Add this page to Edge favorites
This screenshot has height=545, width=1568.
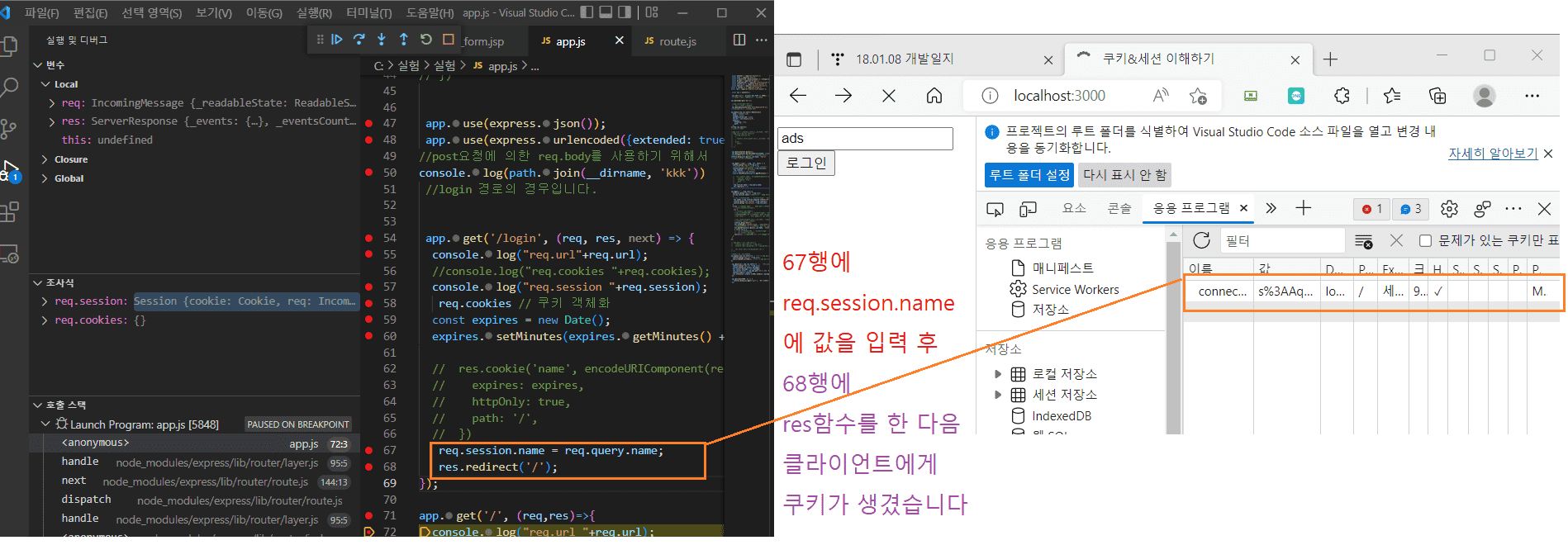pos(1198,96)
